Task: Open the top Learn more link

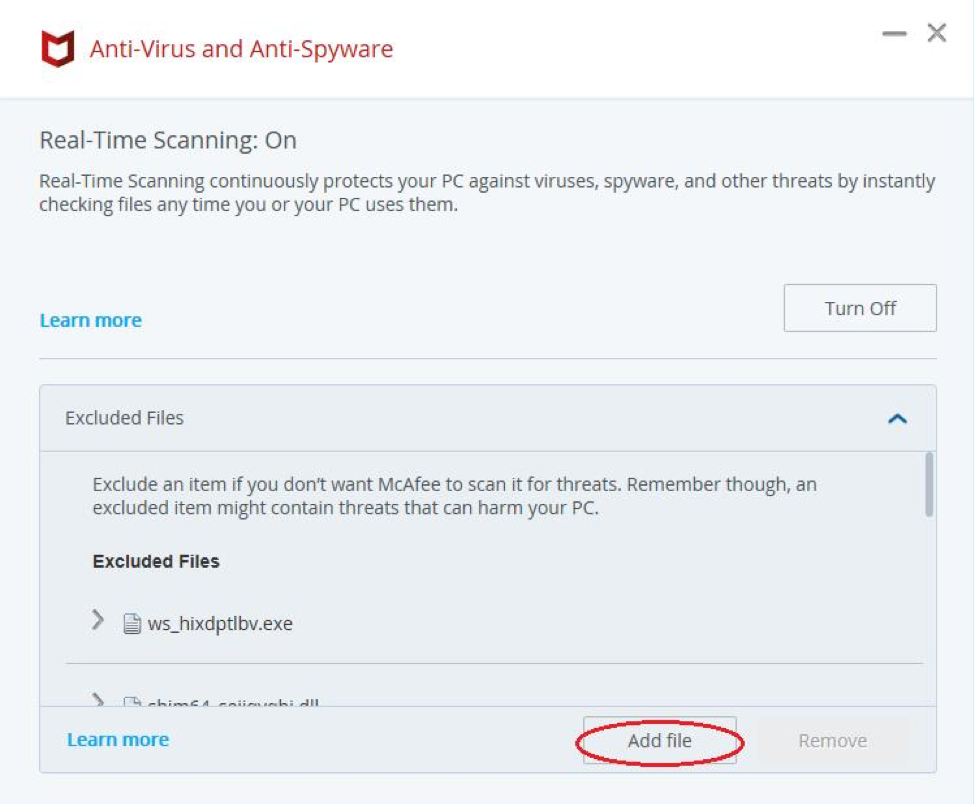Action: coord(90,319)
